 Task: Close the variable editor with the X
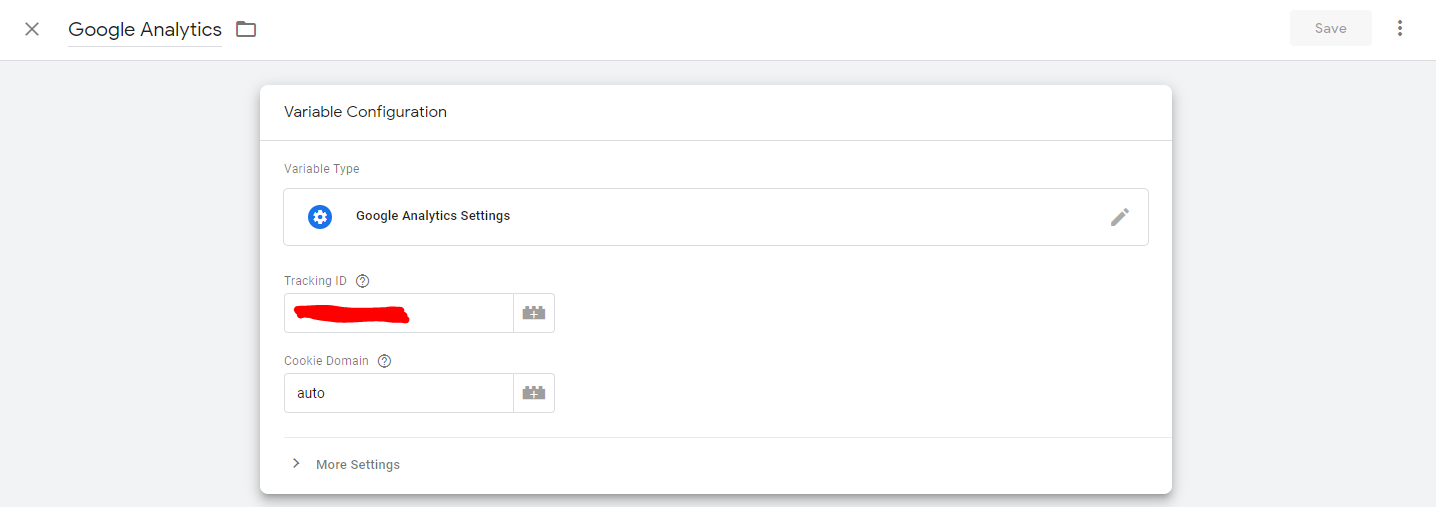(32, 29)
